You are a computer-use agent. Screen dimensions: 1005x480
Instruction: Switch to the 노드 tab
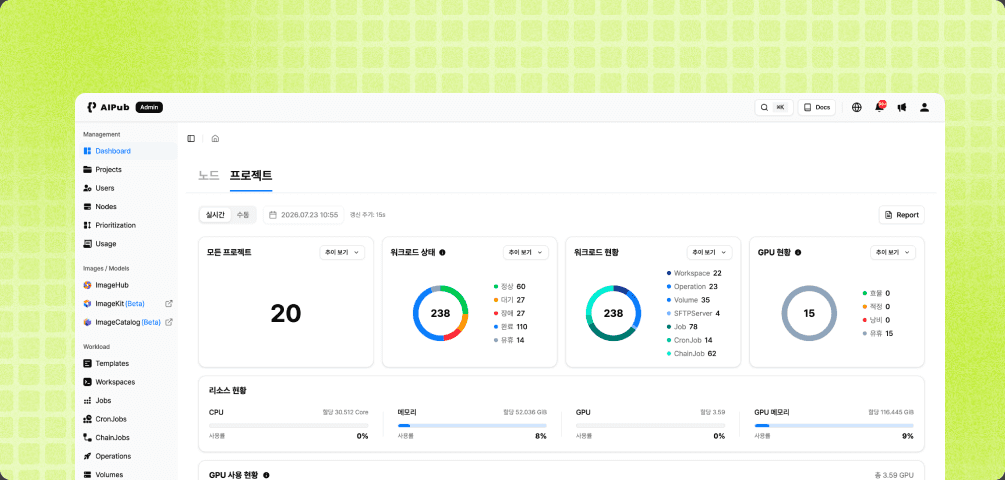(209, 175)
